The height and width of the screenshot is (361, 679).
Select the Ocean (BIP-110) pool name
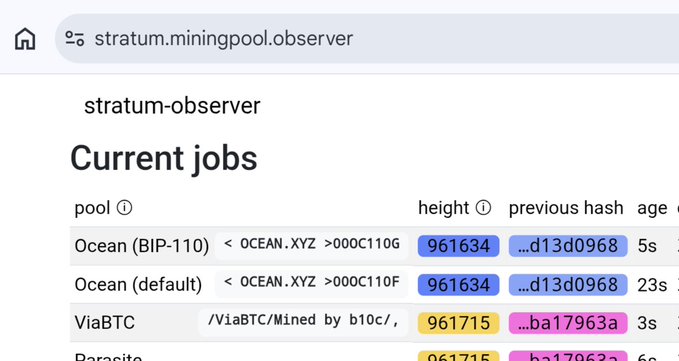click(142, 246)
